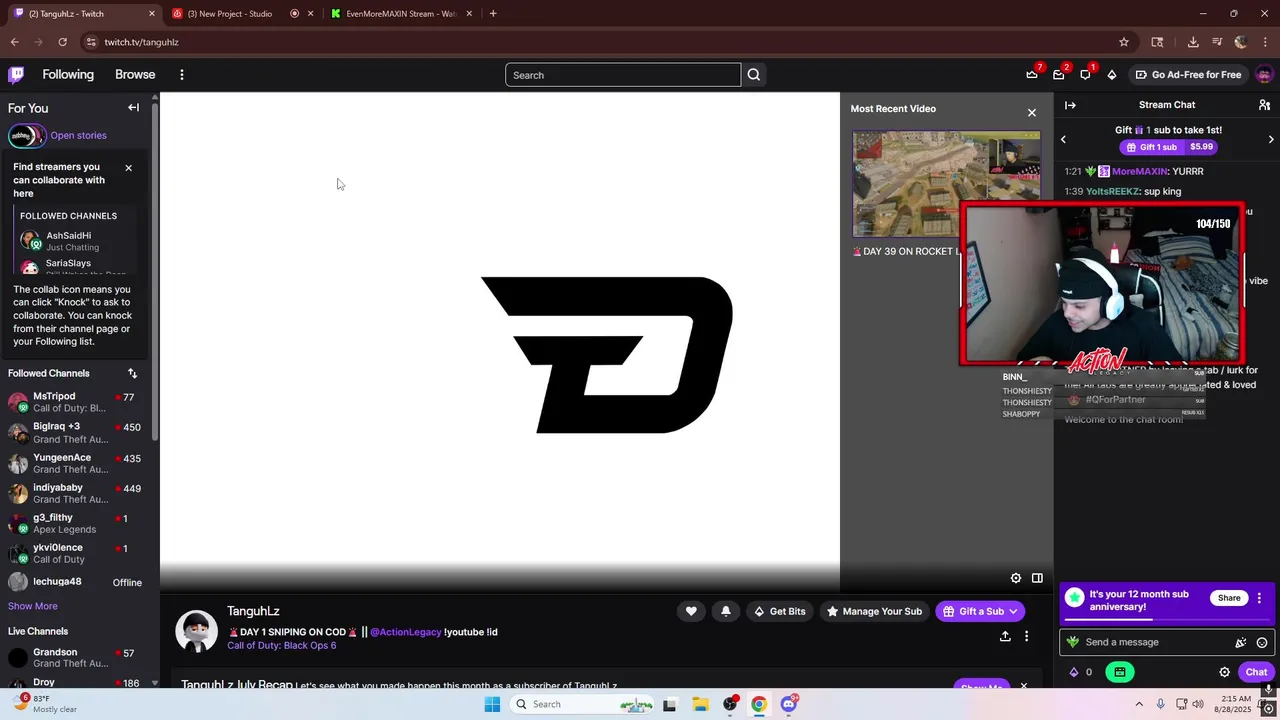Click the Twitch search field
Image resolution: width=1280 pixels, height=720 pixels.
click(623, 75)
